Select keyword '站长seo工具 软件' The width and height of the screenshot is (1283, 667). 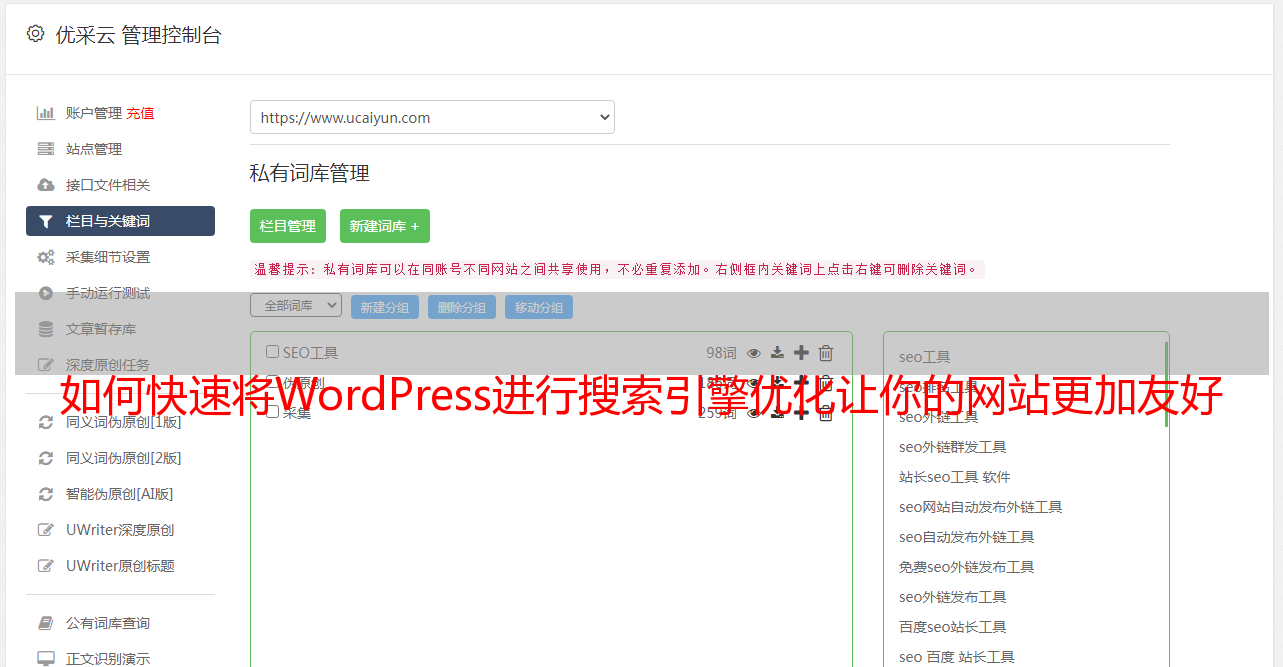(x=955, y=477)
